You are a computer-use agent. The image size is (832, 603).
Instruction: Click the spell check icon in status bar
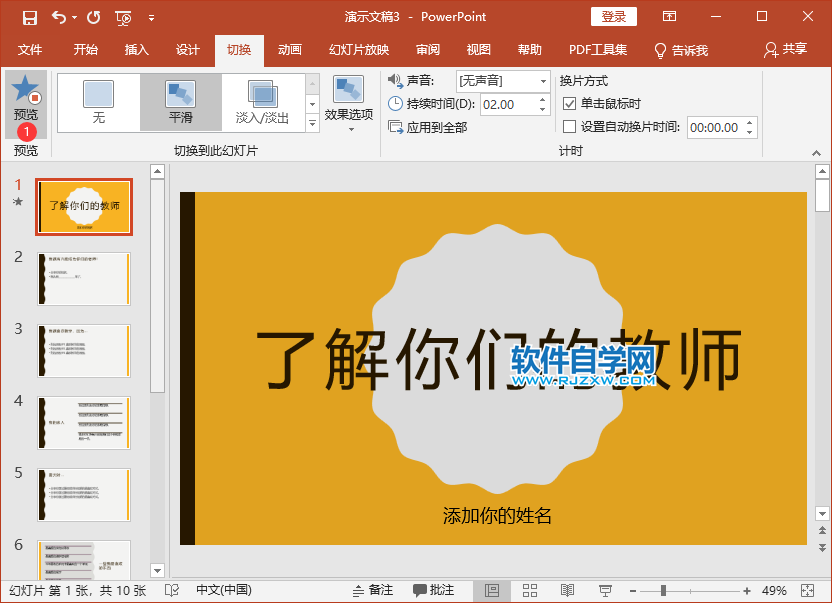pyautogui.click(x=172, y=590)
